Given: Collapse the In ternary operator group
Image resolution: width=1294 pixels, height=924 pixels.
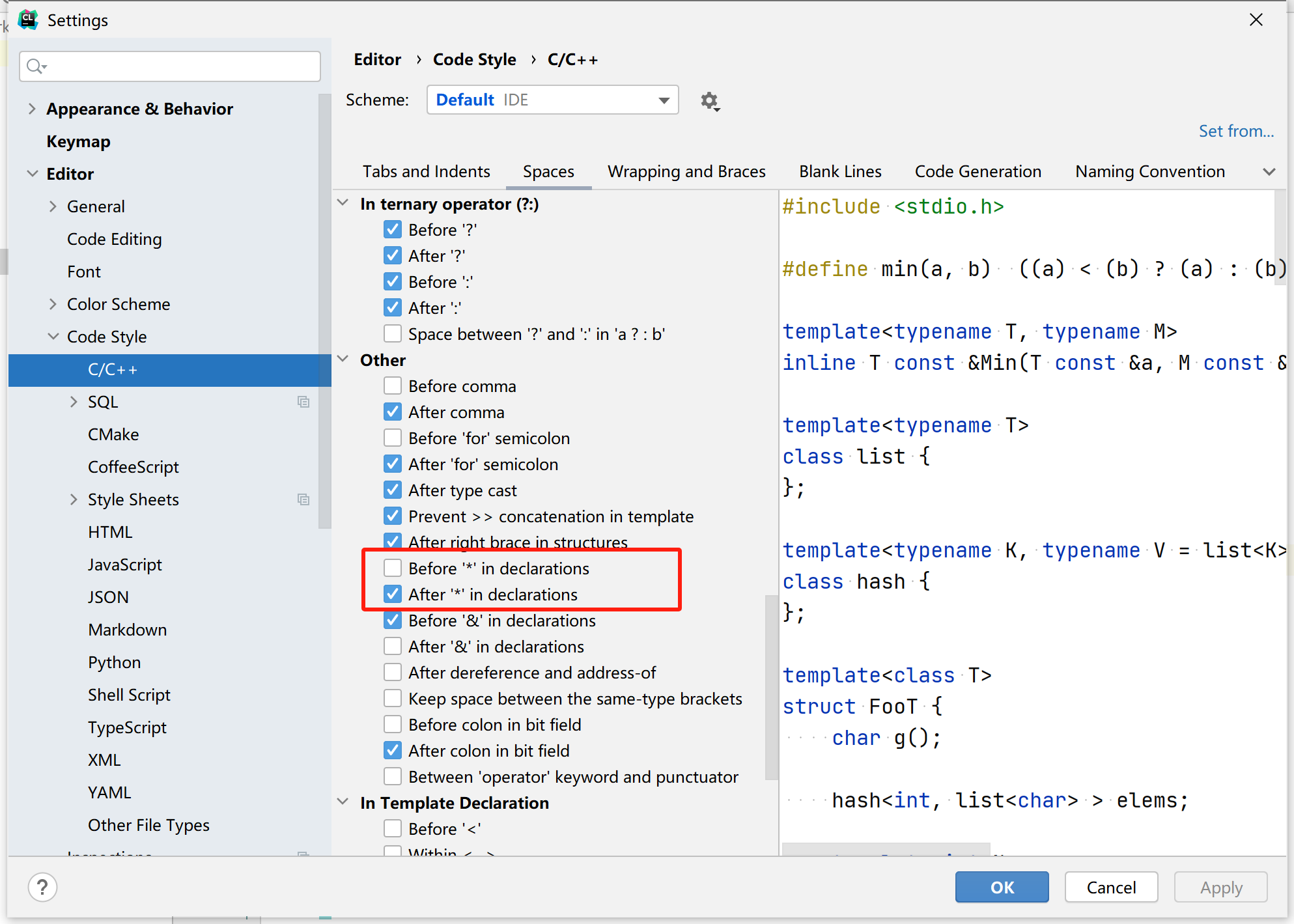Looking at the screenshot, I should pyautogui.click(x=343, y=203).
